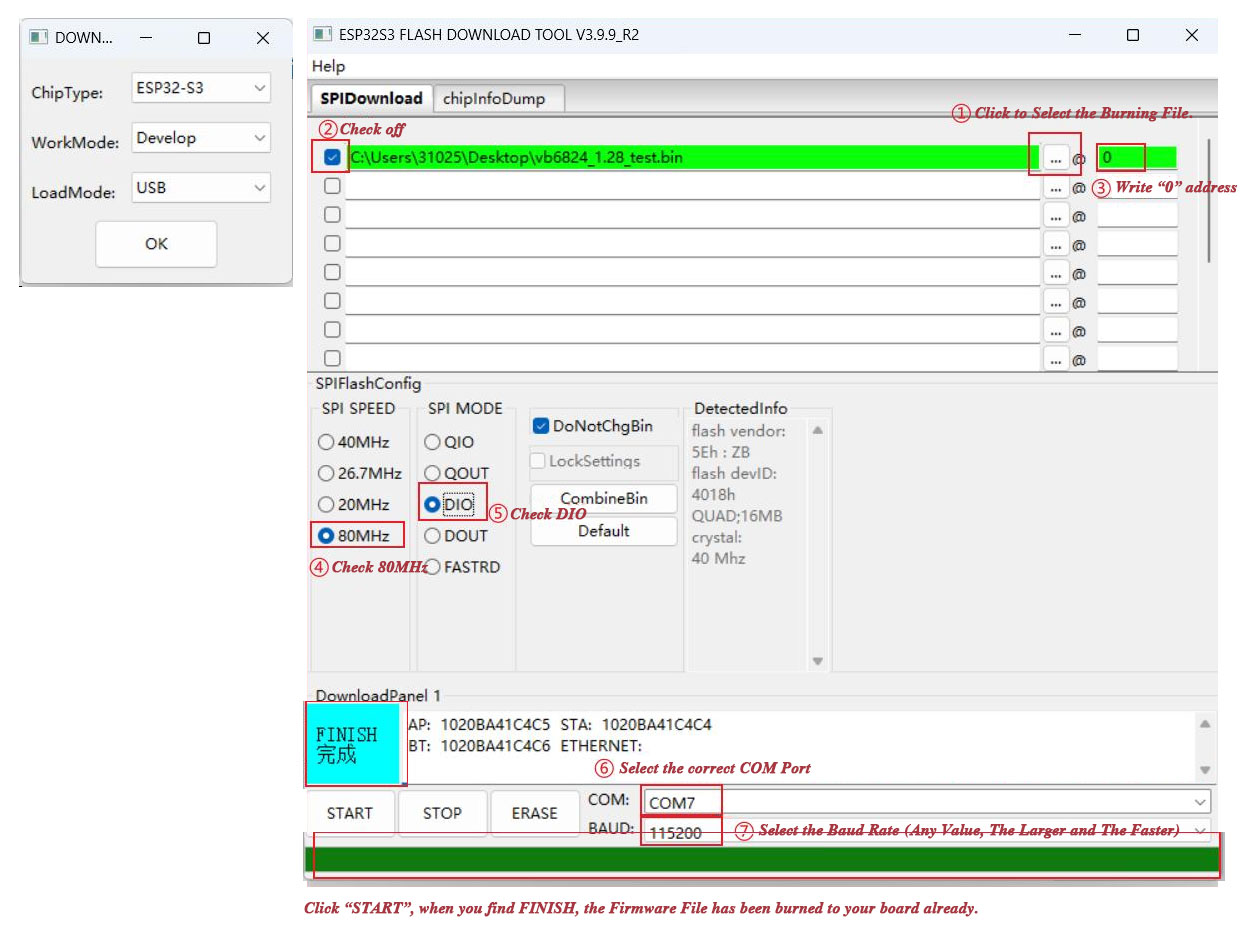Choose DIO SPI mode

click(432, 505)
